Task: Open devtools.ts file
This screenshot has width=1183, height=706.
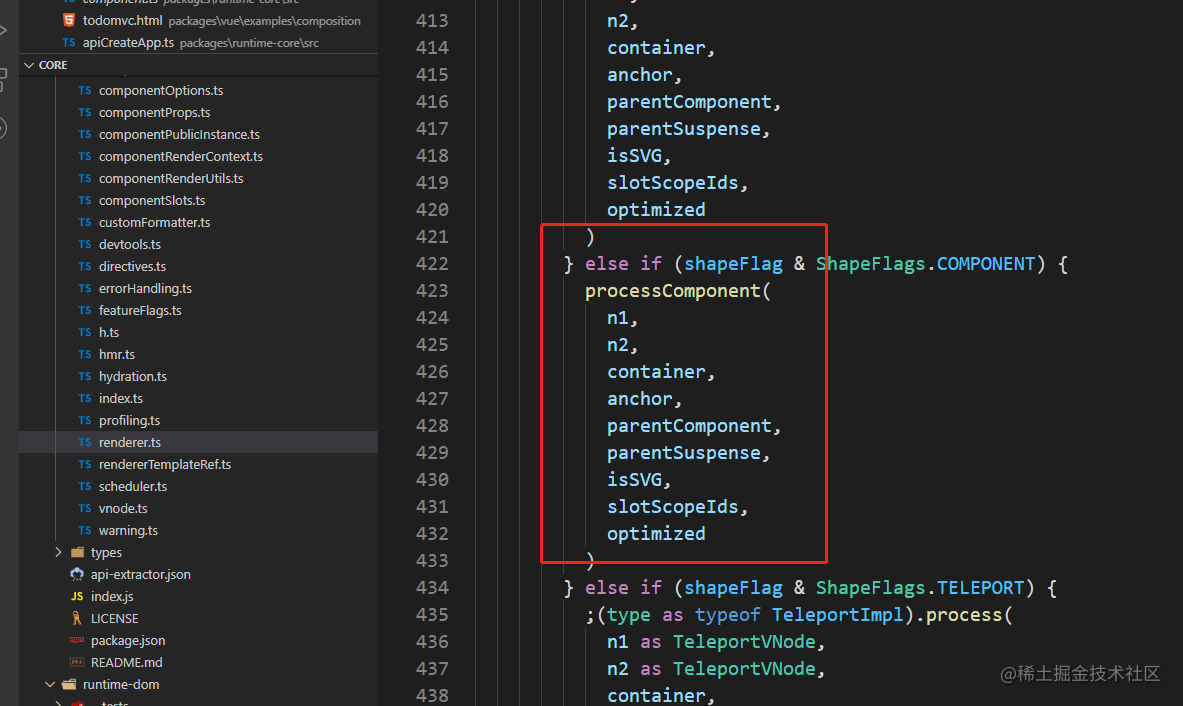Action: click(129, 244)
